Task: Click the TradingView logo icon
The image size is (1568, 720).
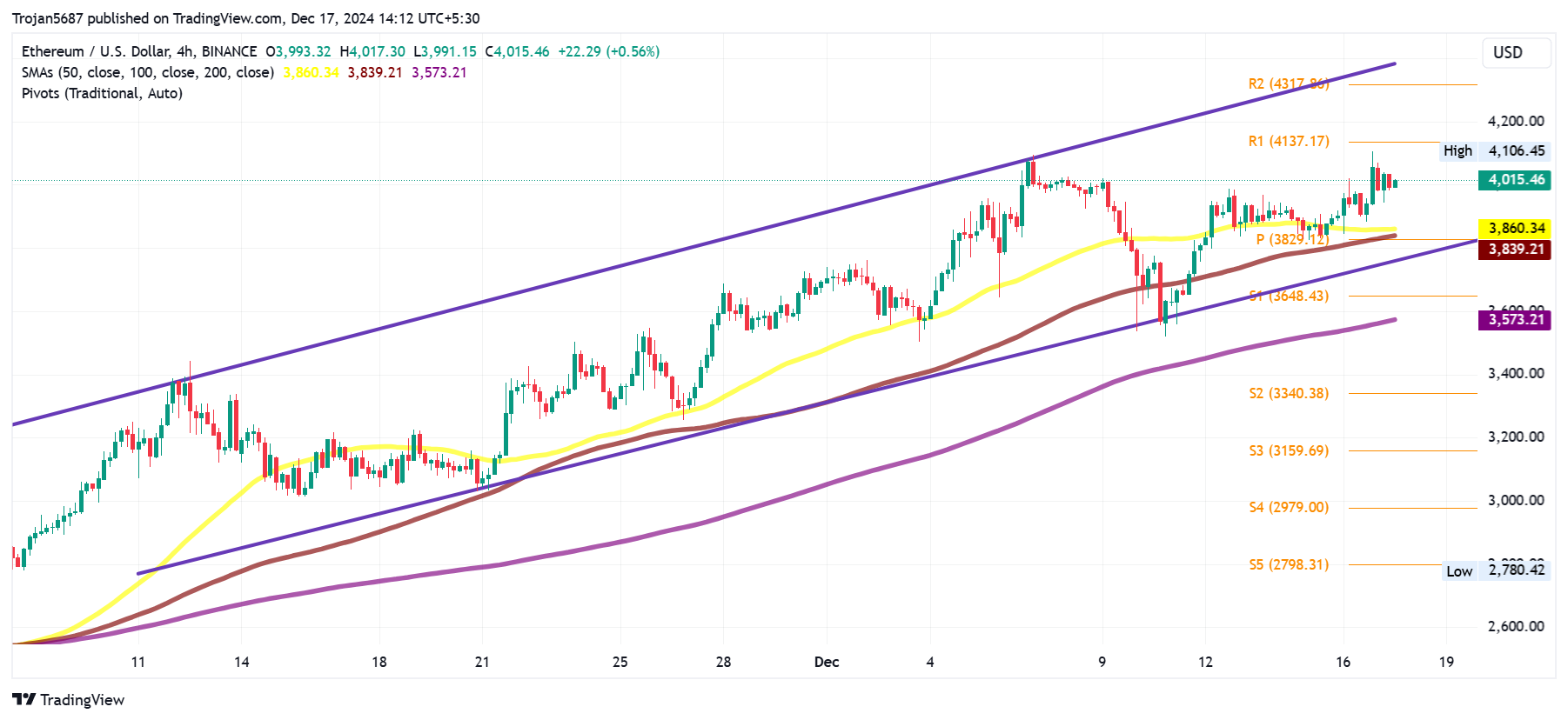Action: [24, 700]
